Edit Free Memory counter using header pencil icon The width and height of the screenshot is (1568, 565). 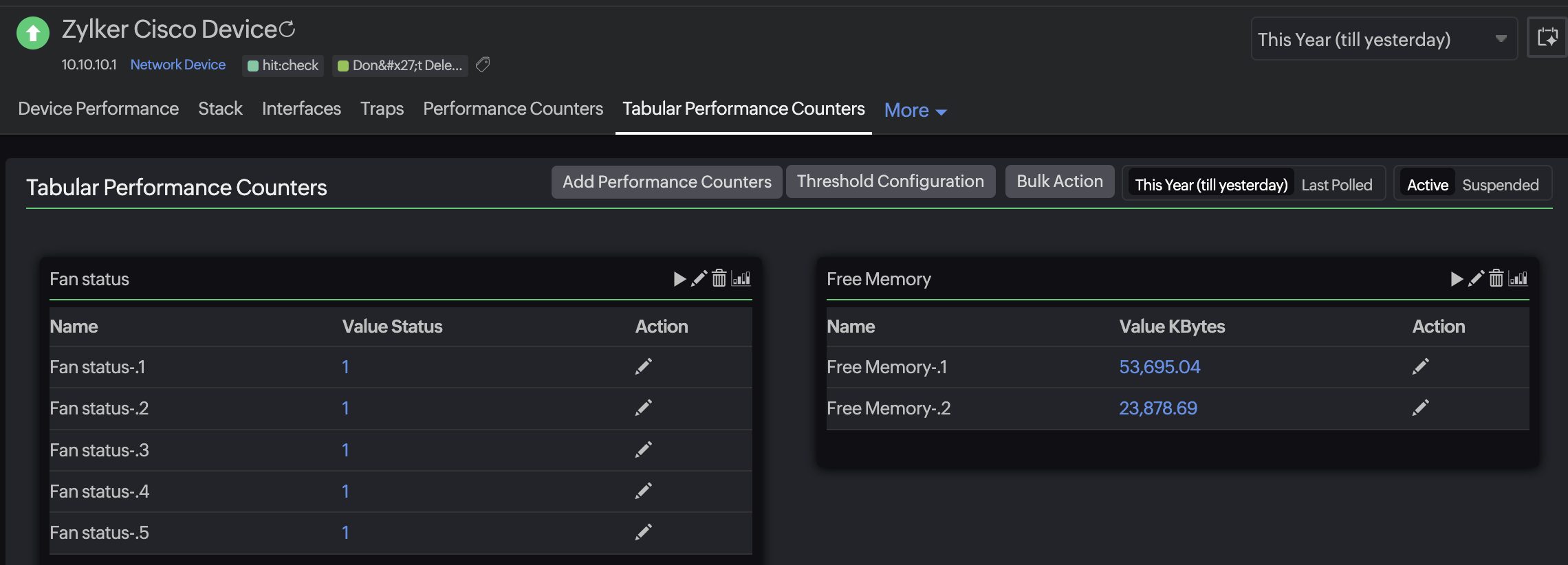tap(1476, 278)
